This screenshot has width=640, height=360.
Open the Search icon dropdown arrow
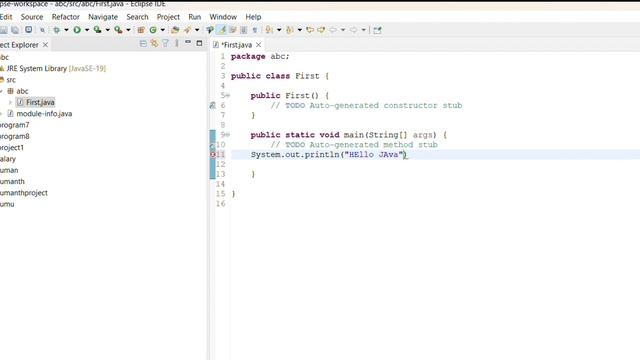point(197,30)
